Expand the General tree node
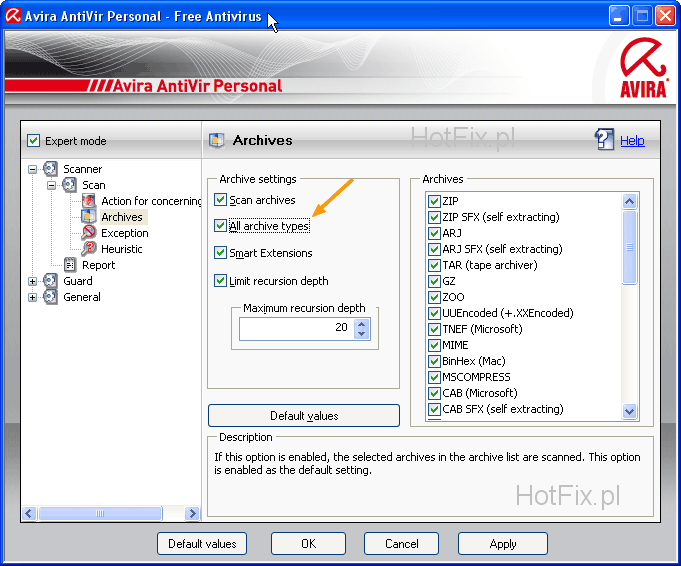This screenshot has width=681, height=566. (33, 297)
